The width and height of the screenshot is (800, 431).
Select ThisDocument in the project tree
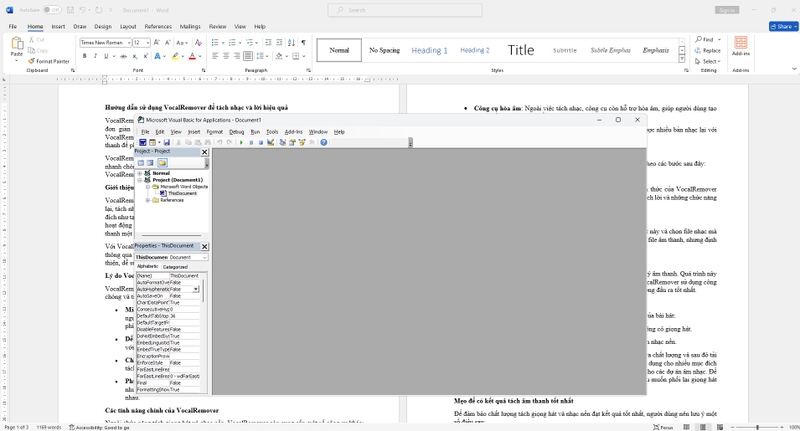(182, 193)
